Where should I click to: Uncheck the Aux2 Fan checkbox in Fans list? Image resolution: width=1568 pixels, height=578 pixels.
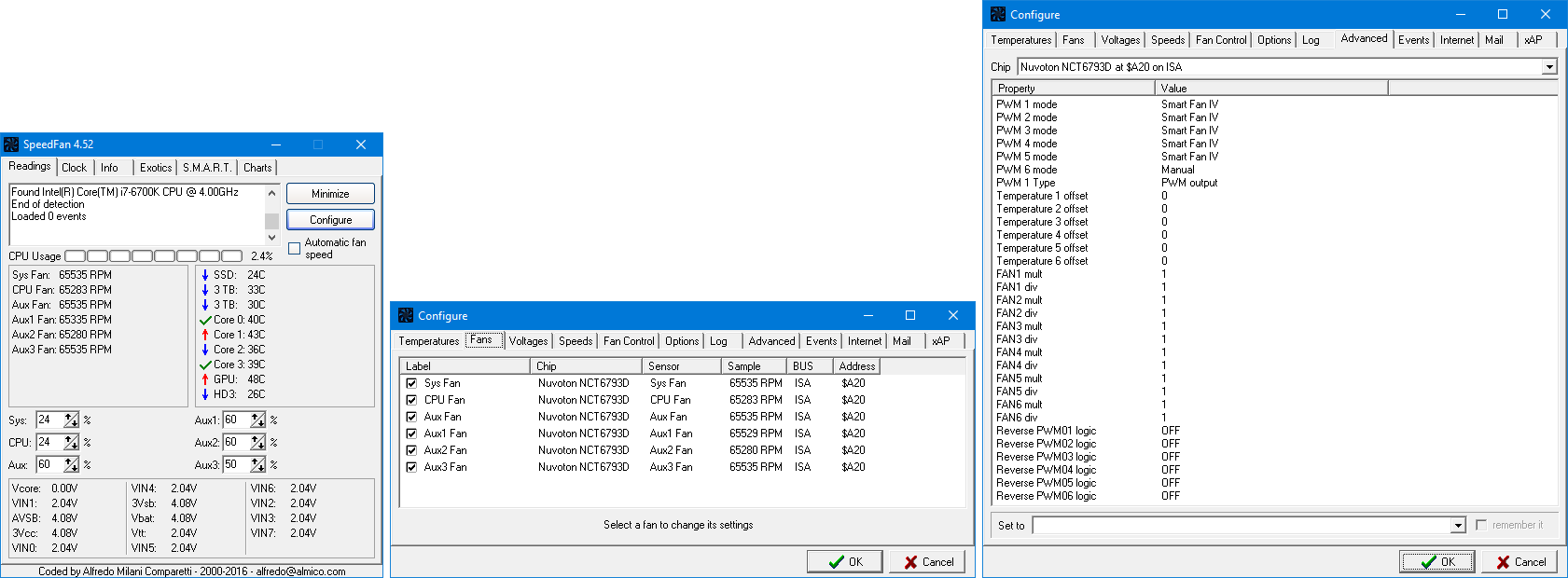411,450
